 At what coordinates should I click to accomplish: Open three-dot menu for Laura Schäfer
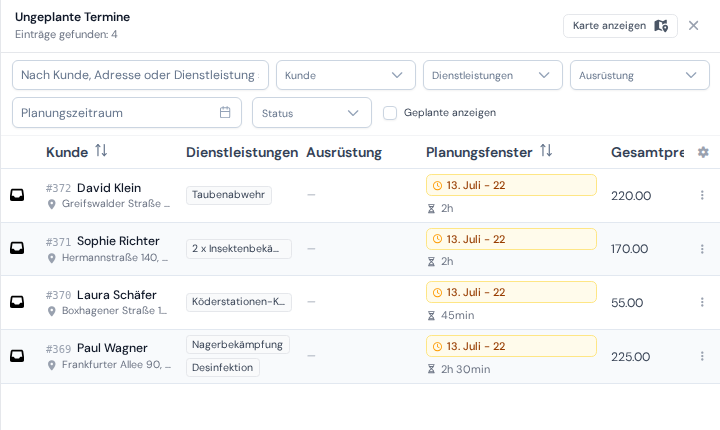tap(702, 302)
